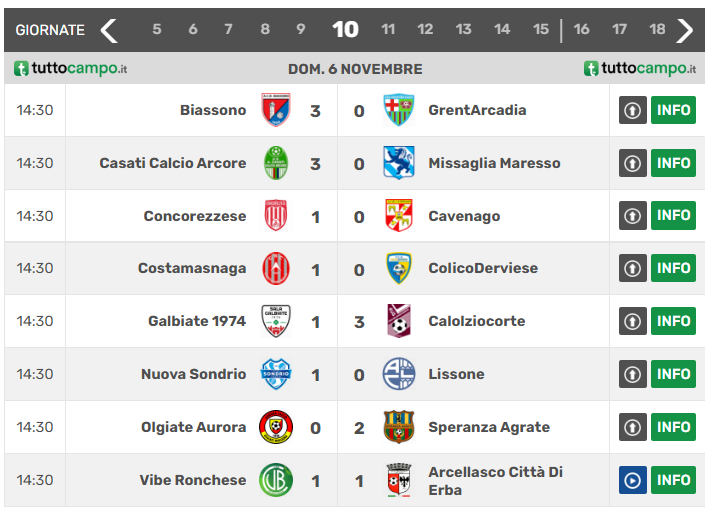Click the Vibe Ronchese team crest
Viewport: 707px width, 508px height.
[276, 480]
